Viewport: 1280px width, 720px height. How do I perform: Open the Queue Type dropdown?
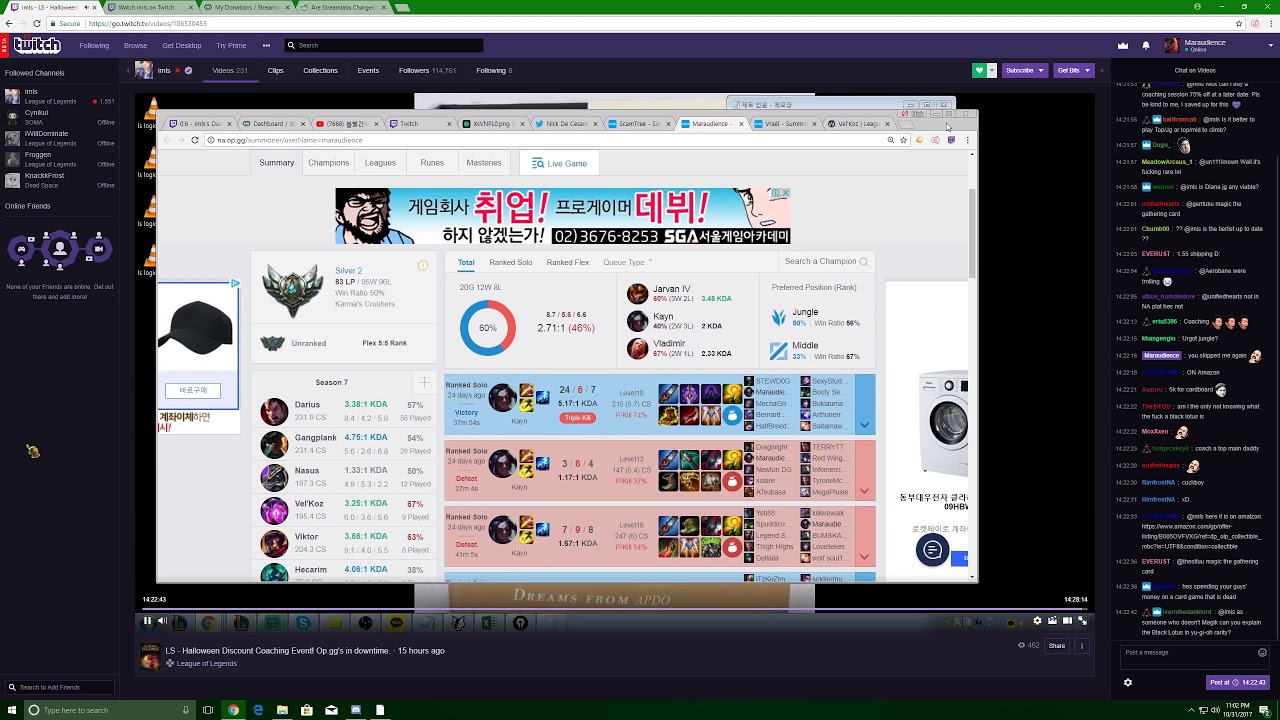point(628,262)
